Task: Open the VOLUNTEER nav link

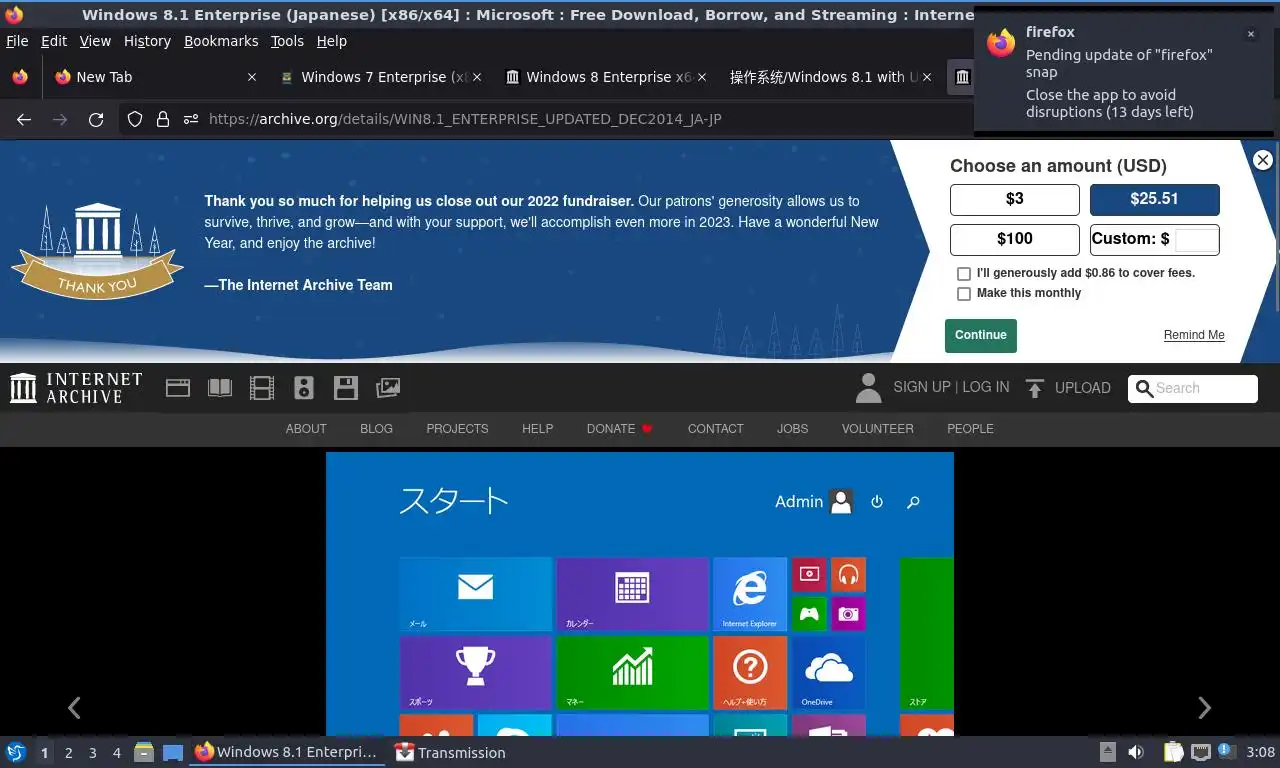Action: (877, 429)
